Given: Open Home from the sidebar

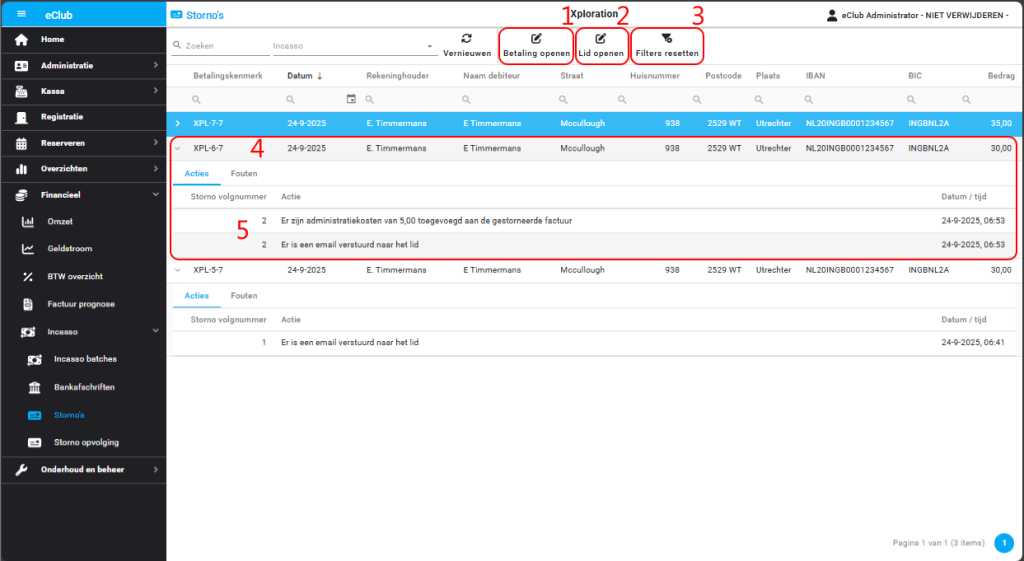Looking at the screenshot, I should pos(52,39).
